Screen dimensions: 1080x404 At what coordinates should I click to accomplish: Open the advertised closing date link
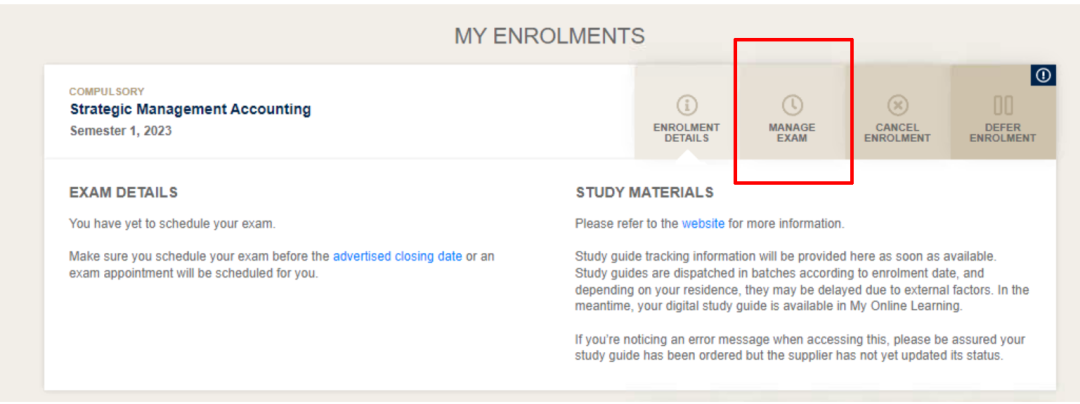[x=397, y=256]
